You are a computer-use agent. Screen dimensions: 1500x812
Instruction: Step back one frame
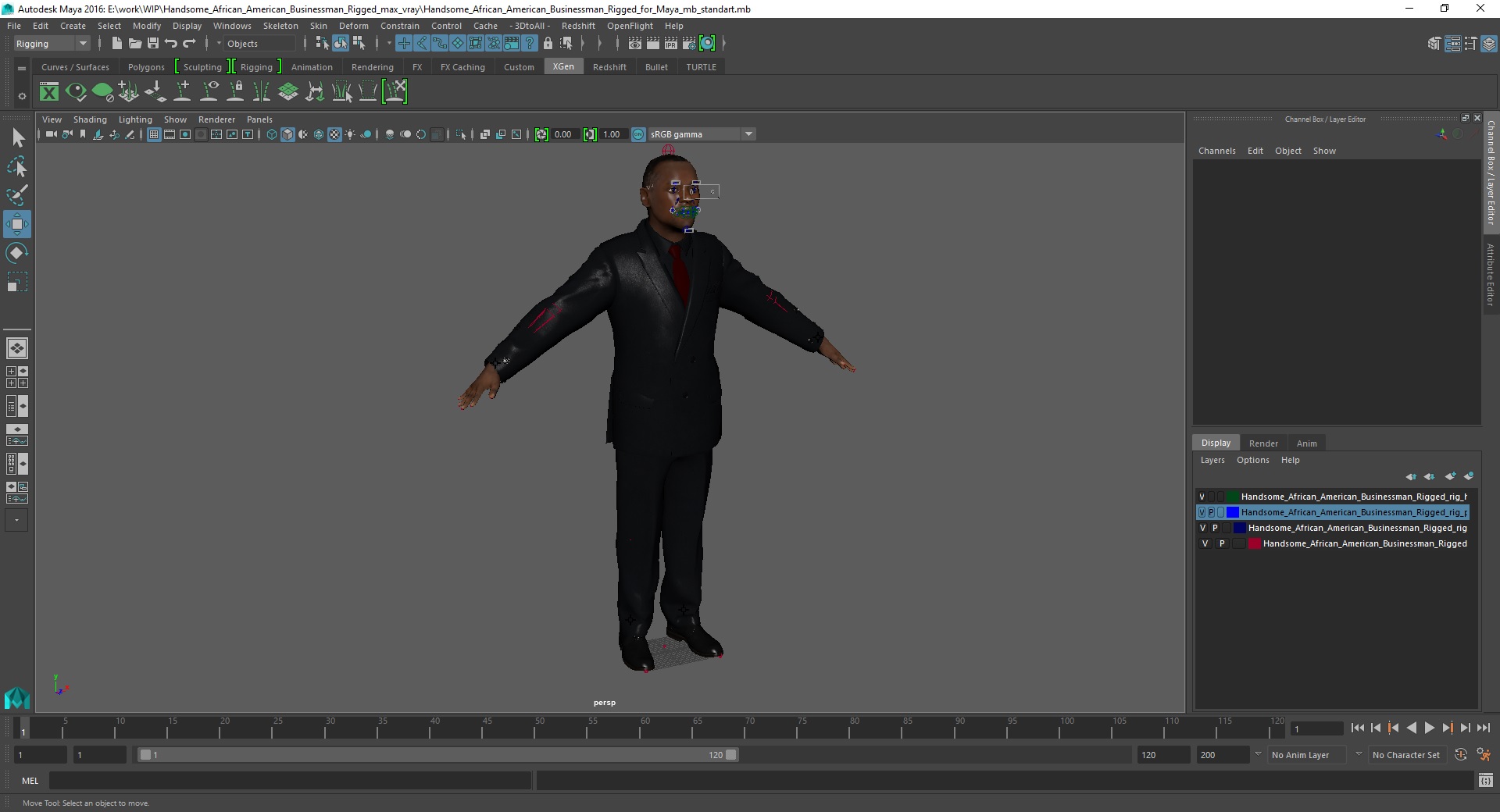[x=1375, y=728]
